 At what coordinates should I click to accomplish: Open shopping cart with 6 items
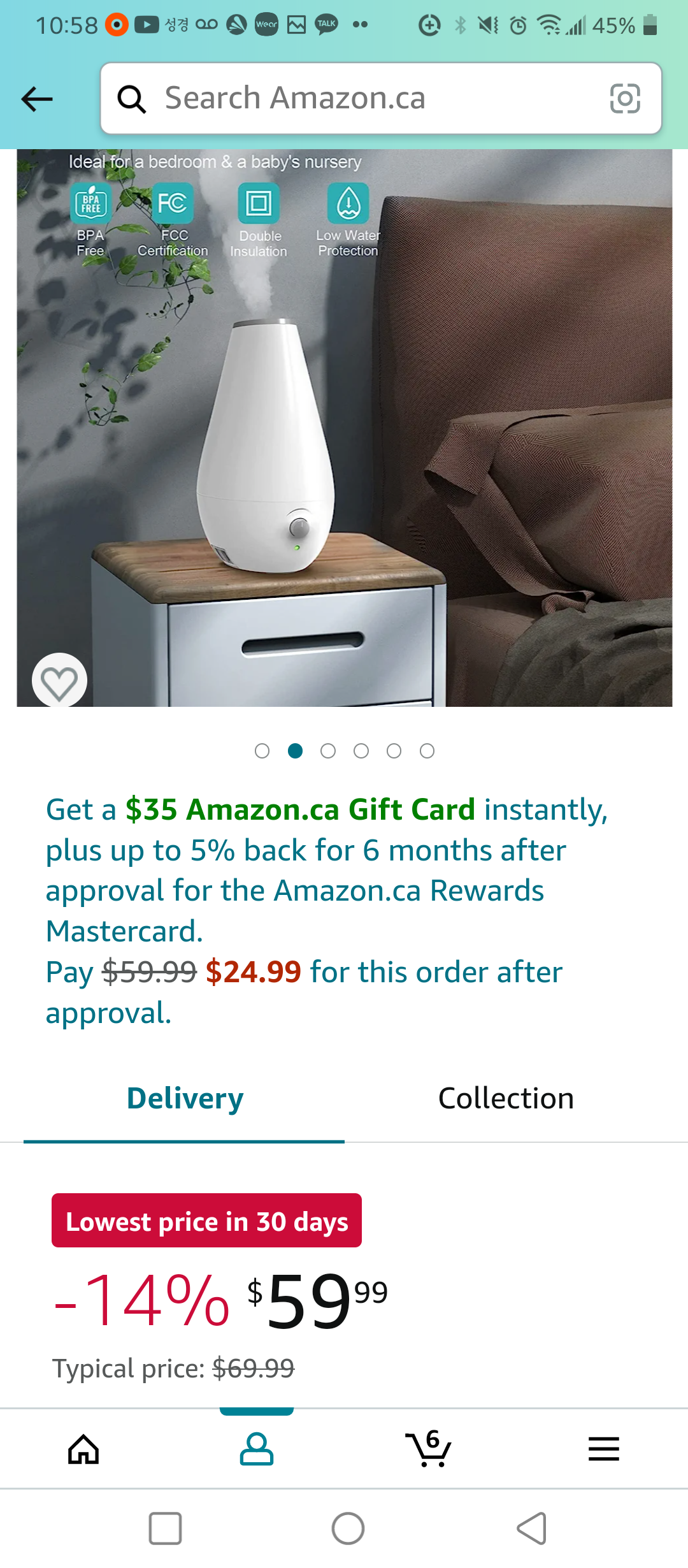pos(428,1448)
